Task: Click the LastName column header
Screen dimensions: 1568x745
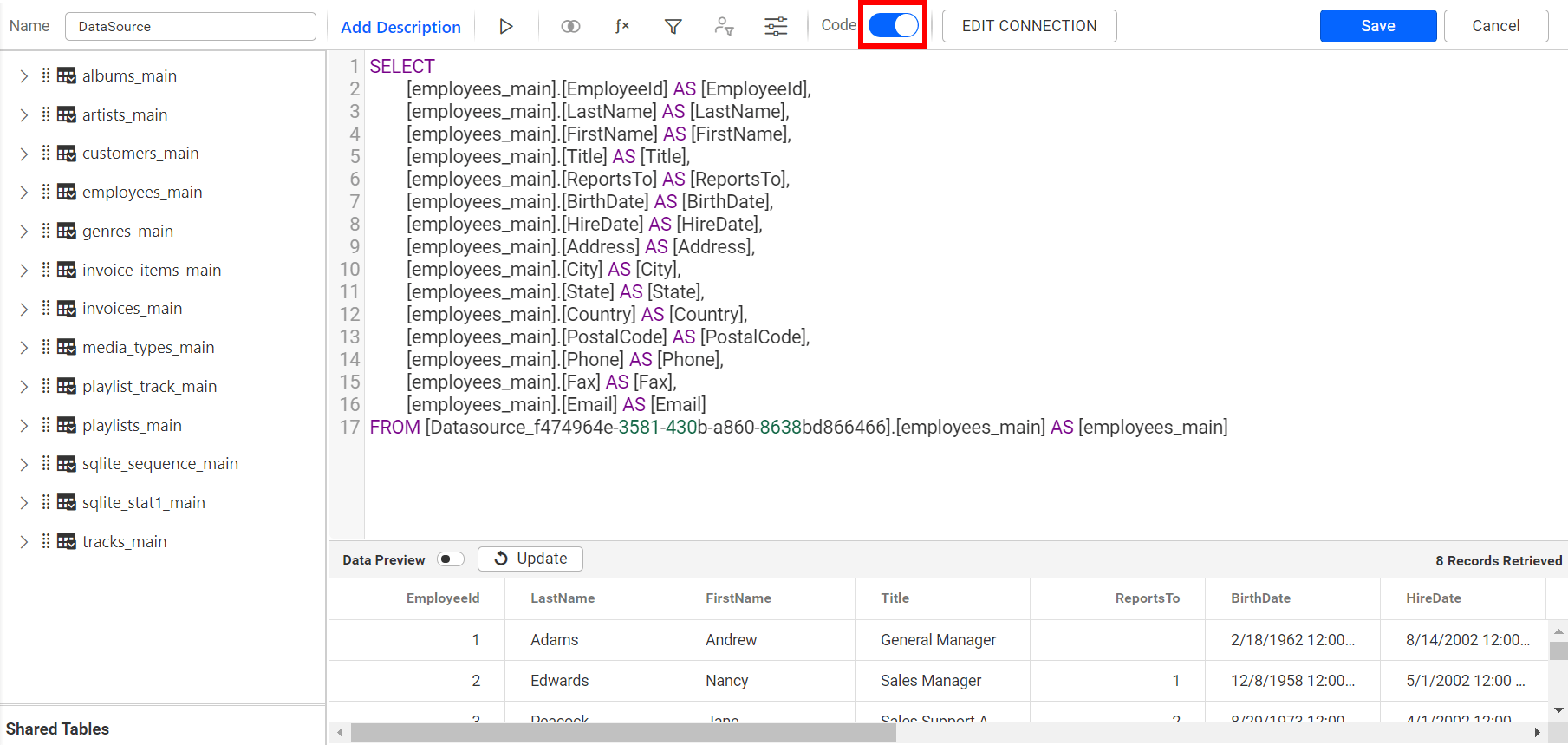Action: click(x=563, y=598)
